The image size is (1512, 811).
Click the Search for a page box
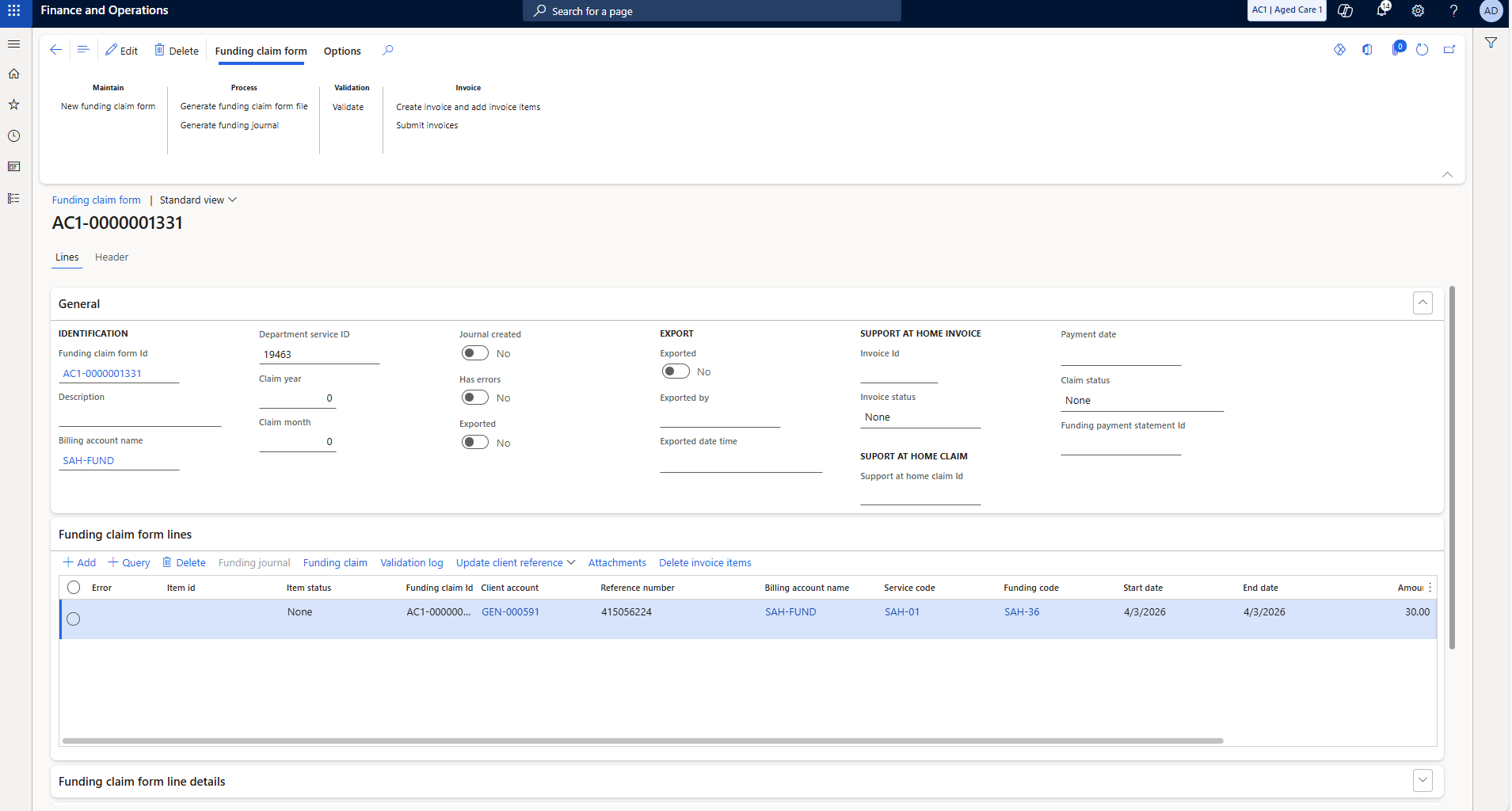711,11
